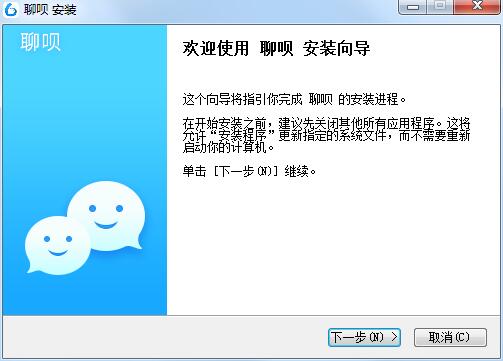
Task: Click the 下一步(N) button to continue
Action: [364, 337]
